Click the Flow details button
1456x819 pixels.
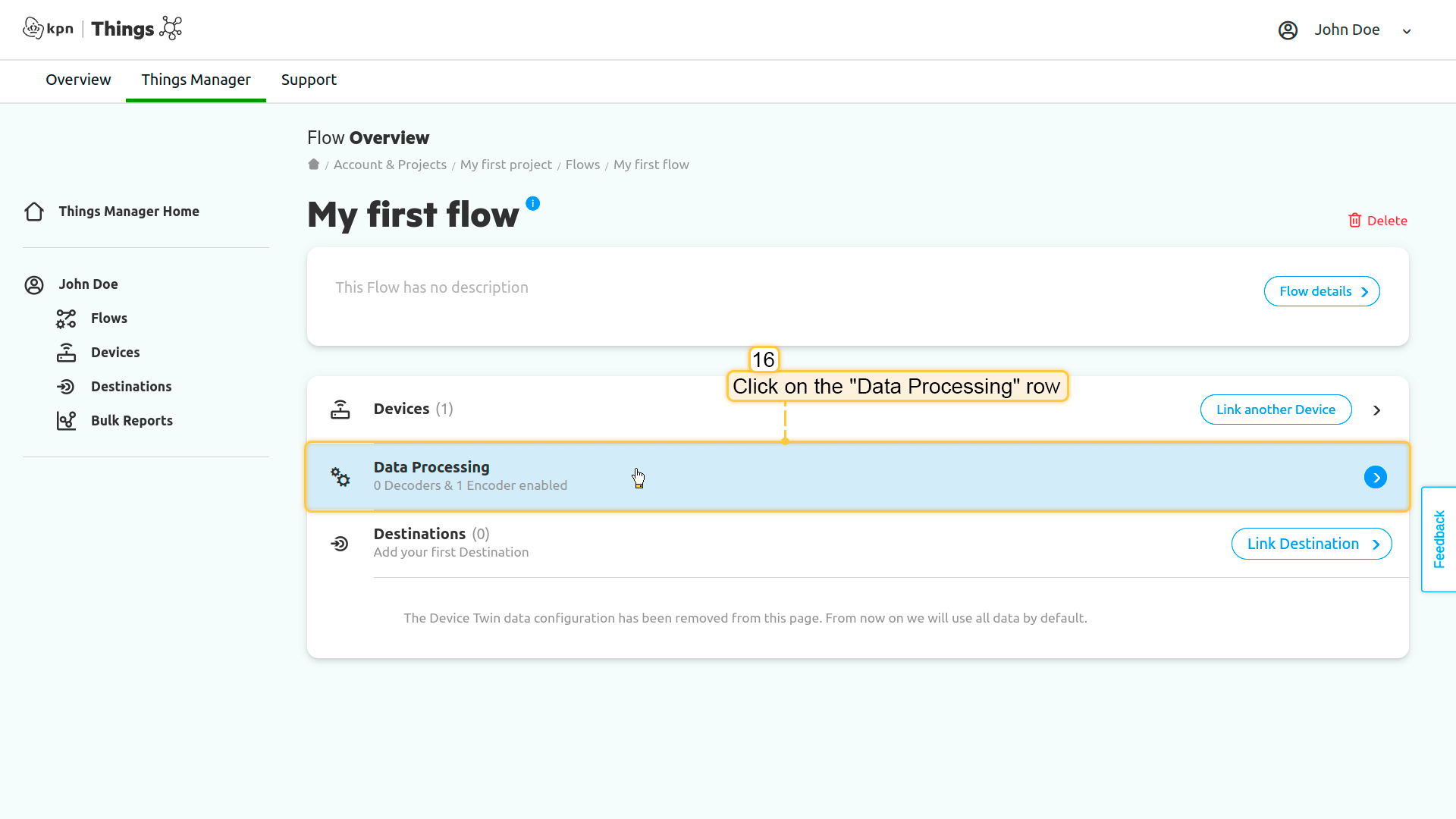tap(1321, 291)
